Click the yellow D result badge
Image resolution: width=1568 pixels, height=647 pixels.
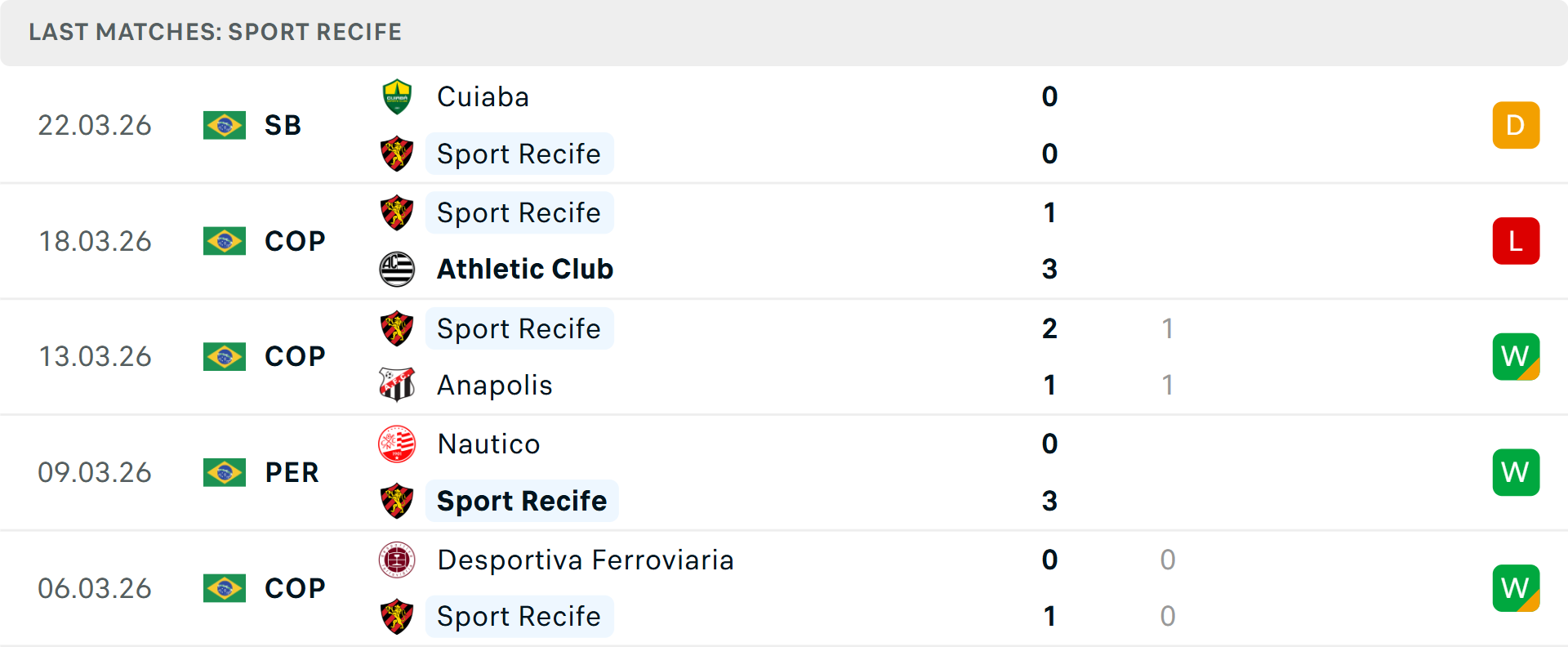[x=1516, y=125]
